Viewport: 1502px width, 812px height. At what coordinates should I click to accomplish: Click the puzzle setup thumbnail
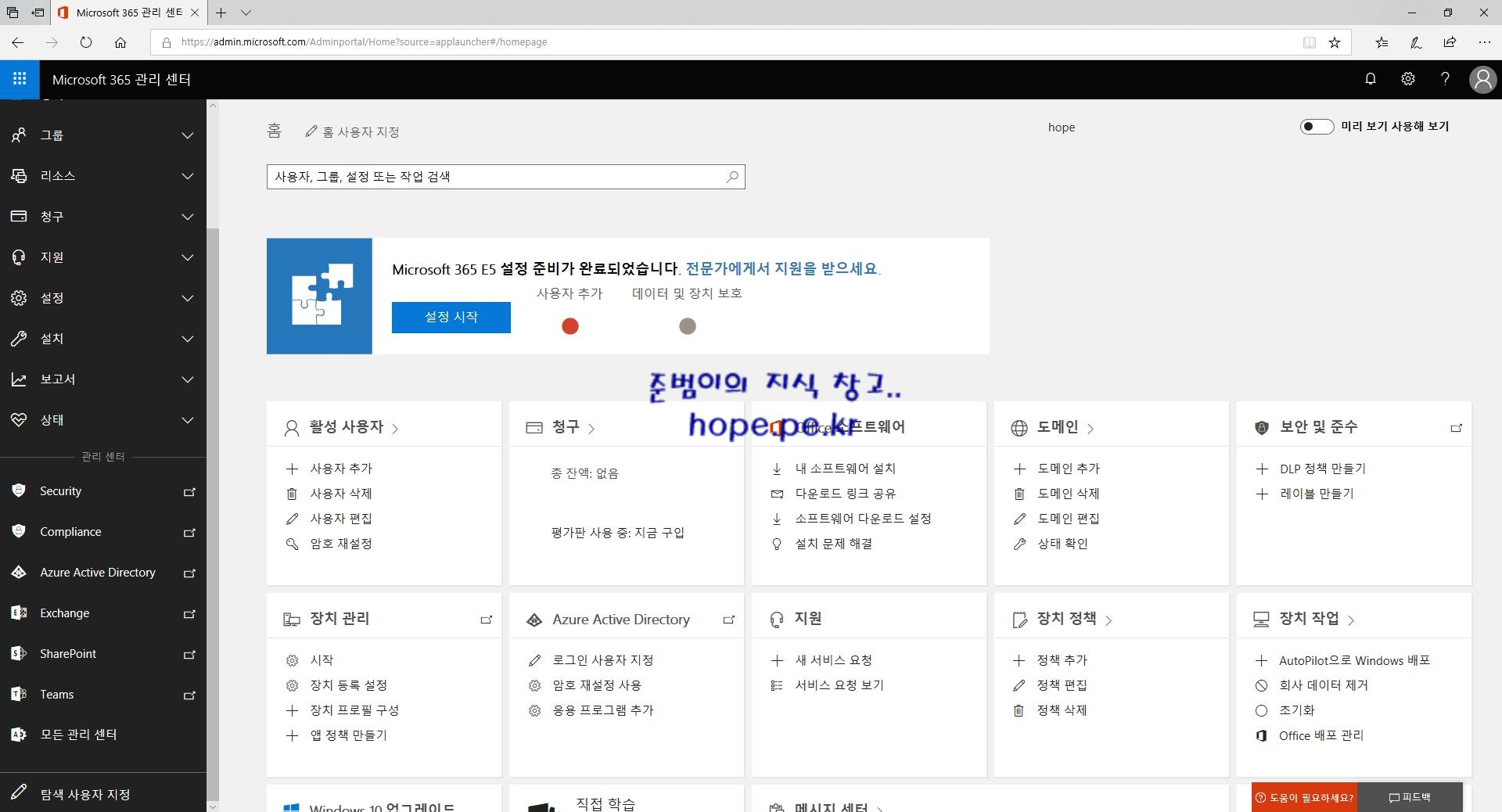coord(319,296)
